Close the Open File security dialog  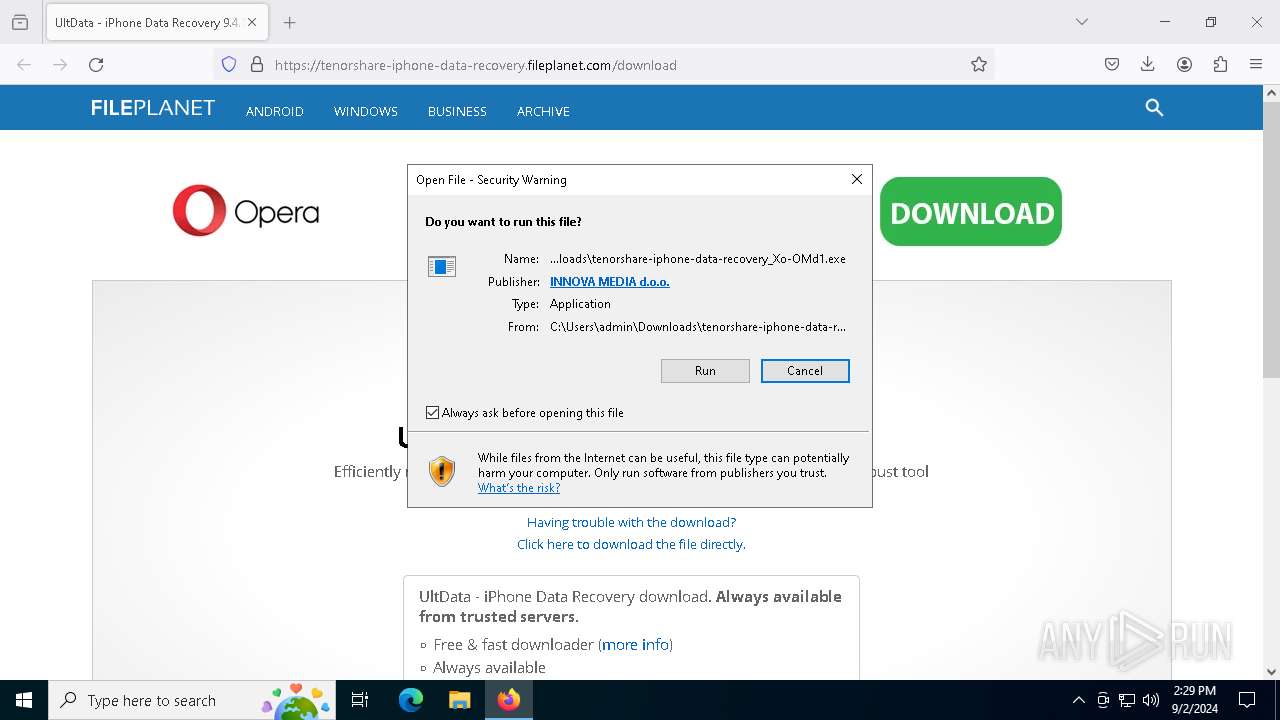[x=856, y=179]
